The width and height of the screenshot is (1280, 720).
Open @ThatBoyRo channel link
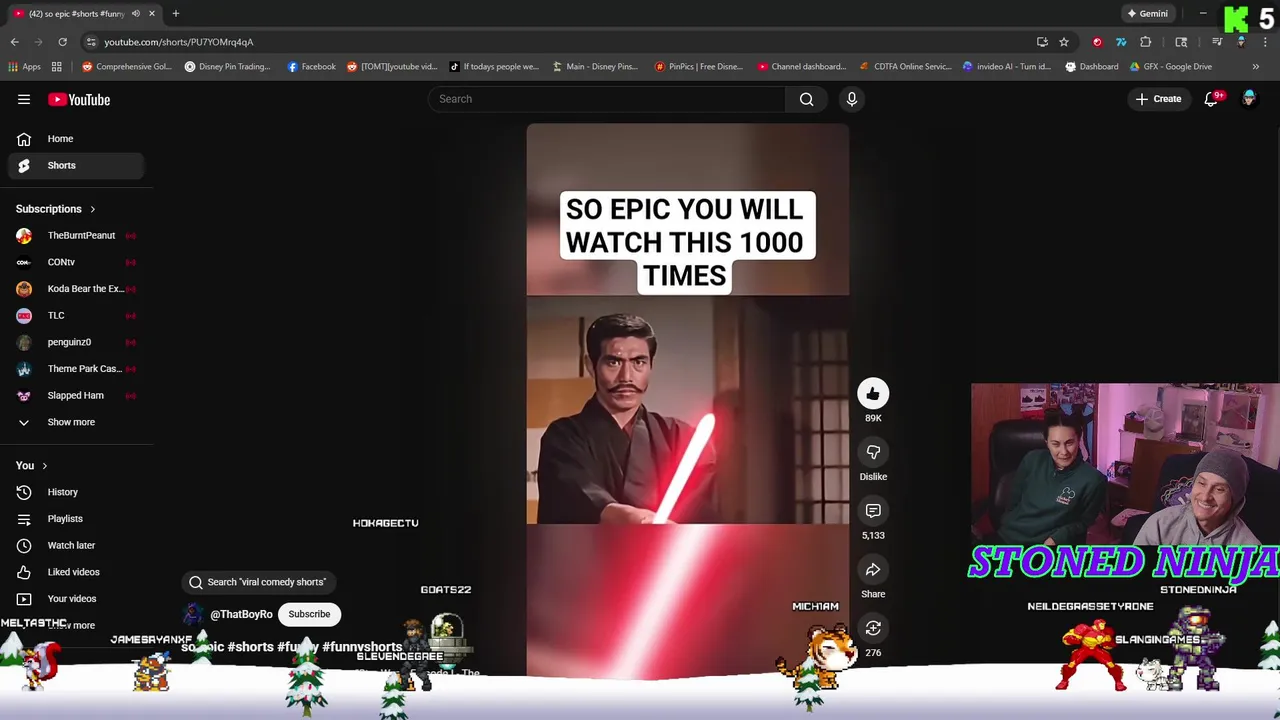coord(241,615)
